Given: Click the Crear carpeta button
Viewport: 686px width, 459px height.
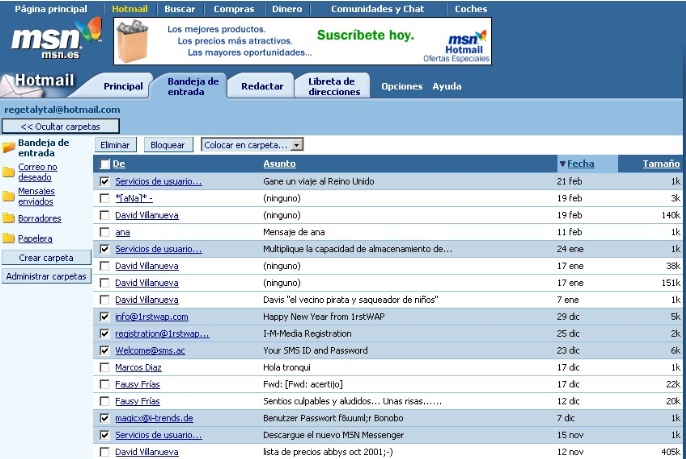Looking at the screenshot, I should point(46,258).
